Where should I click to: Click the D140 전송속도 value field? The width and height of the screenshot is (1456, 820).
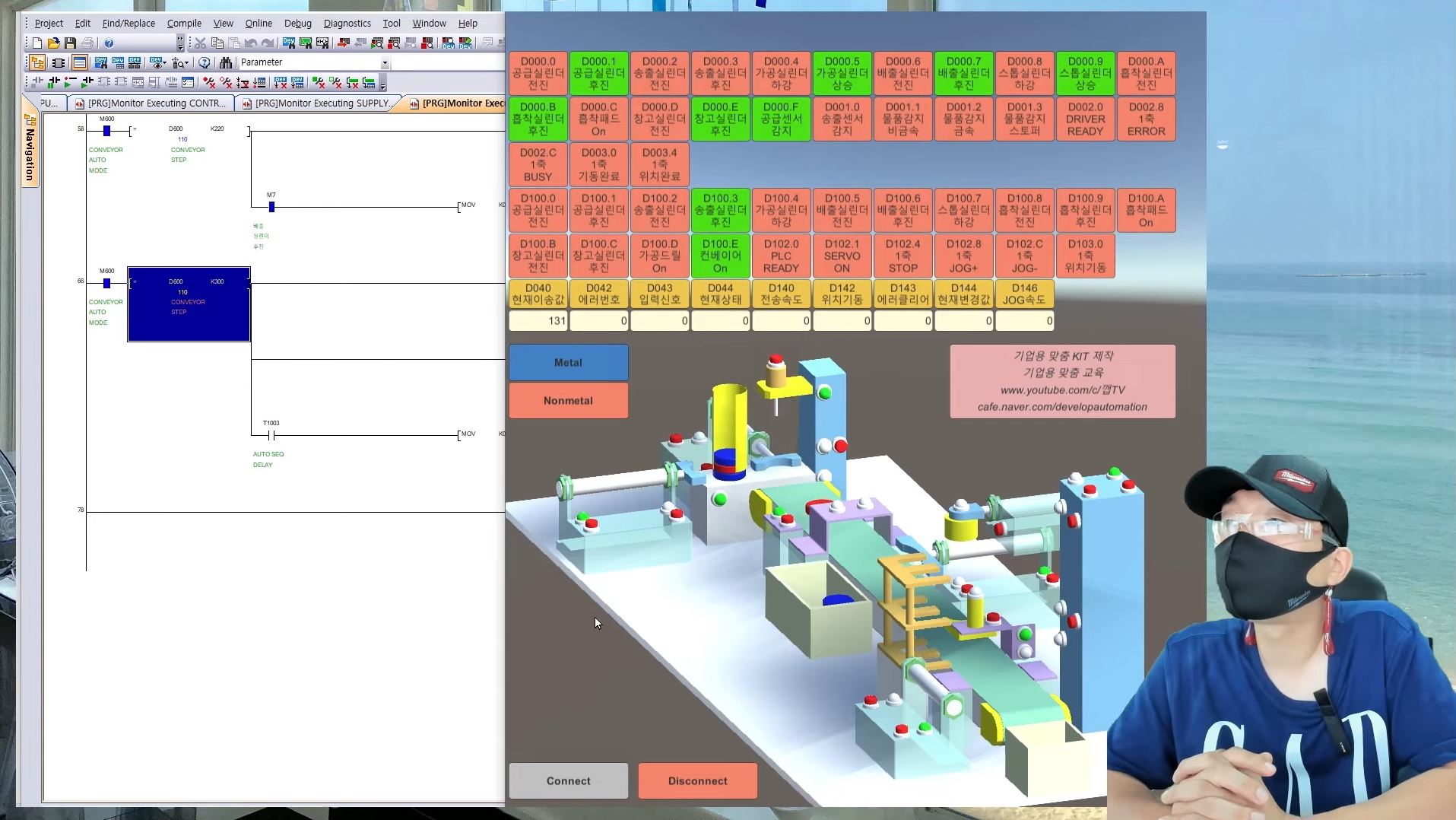pos(781,321)
